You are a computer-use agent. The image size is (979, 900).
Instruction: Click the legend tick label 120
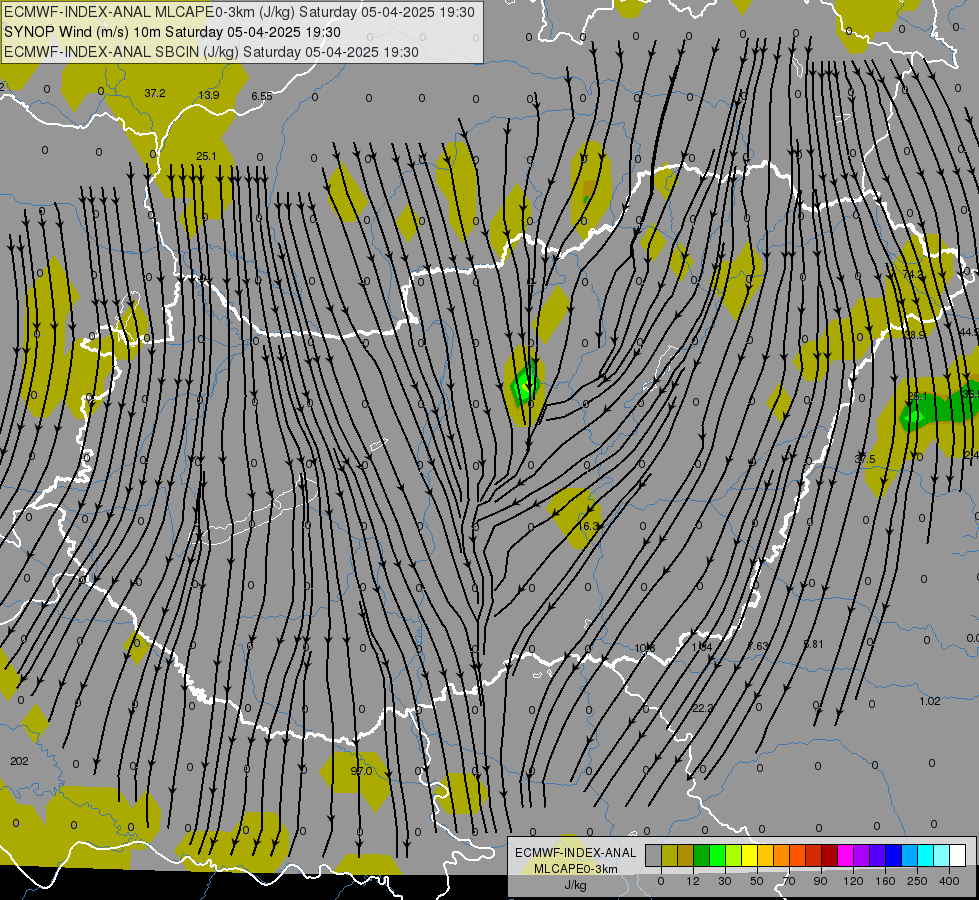pos(853,881)
